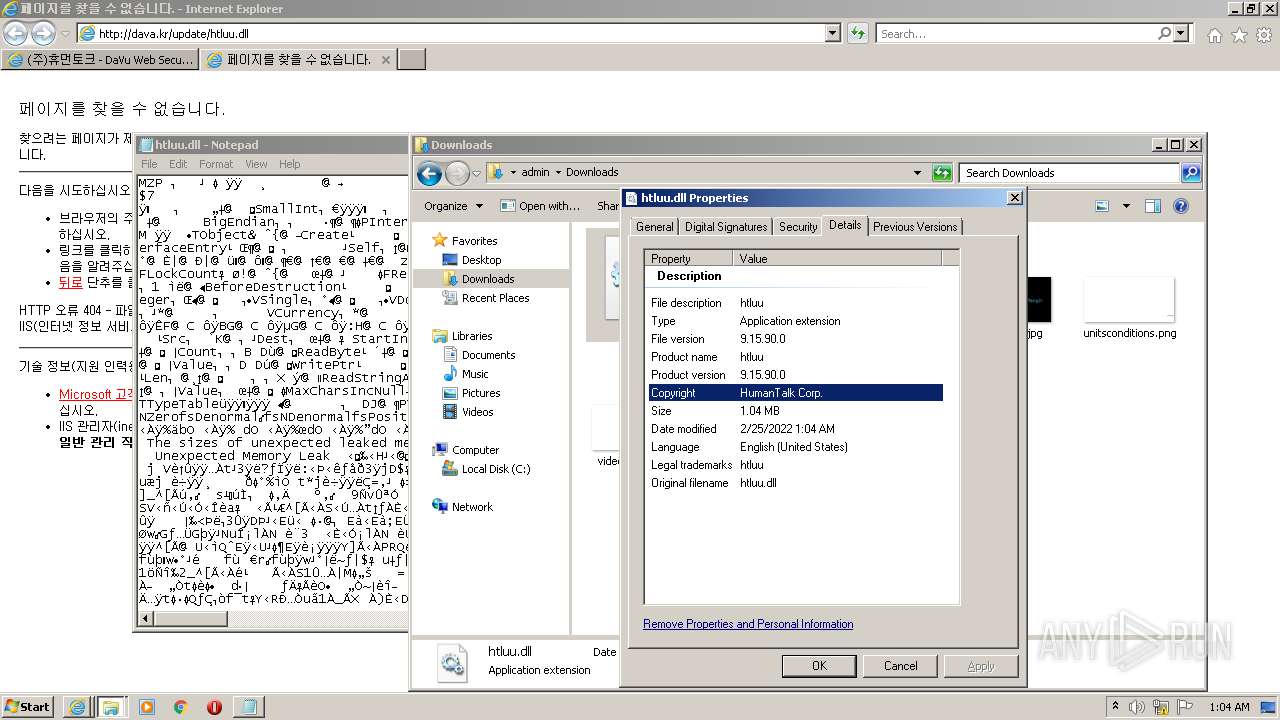
Task: Open Internet Explorer tools gear
Action: point(1263,35)
